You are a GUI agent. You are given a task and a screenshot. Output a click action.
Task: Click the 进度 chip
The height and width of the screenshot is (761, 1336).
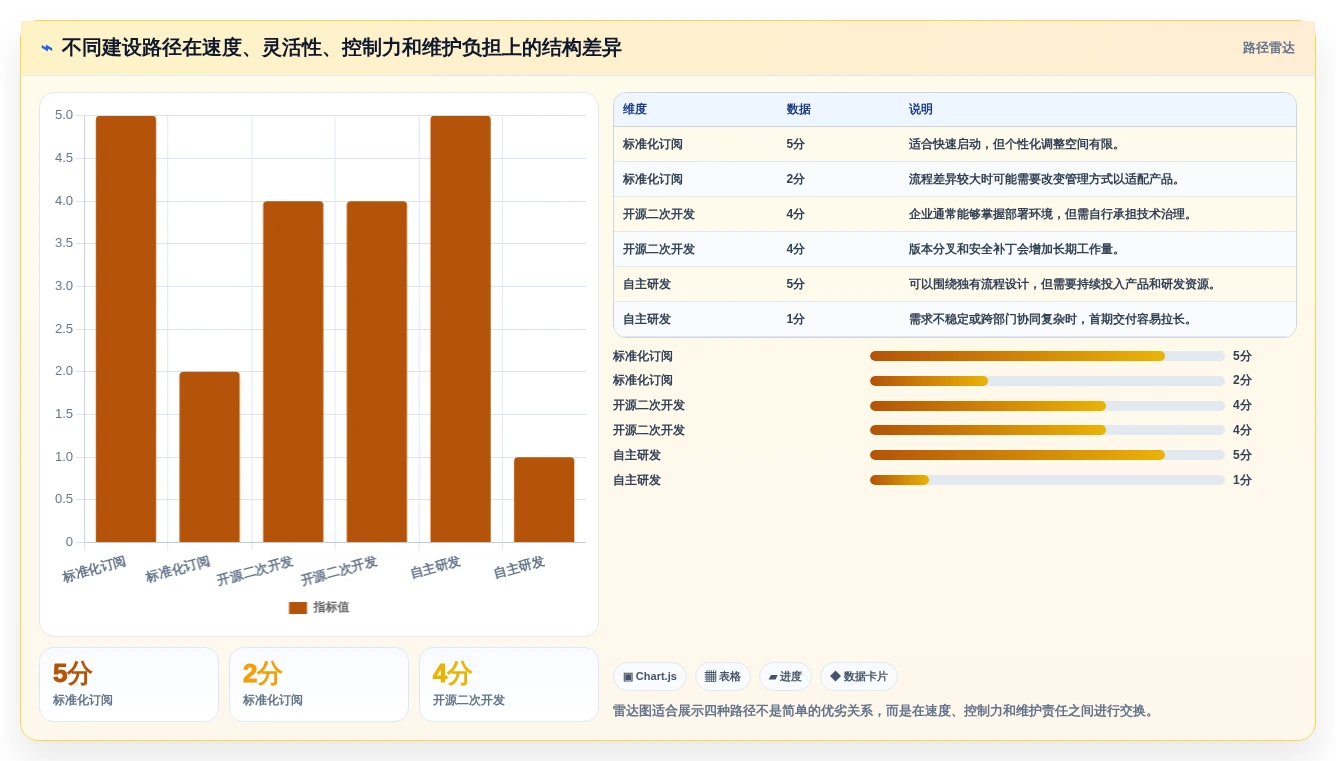(x=785, y=677)
